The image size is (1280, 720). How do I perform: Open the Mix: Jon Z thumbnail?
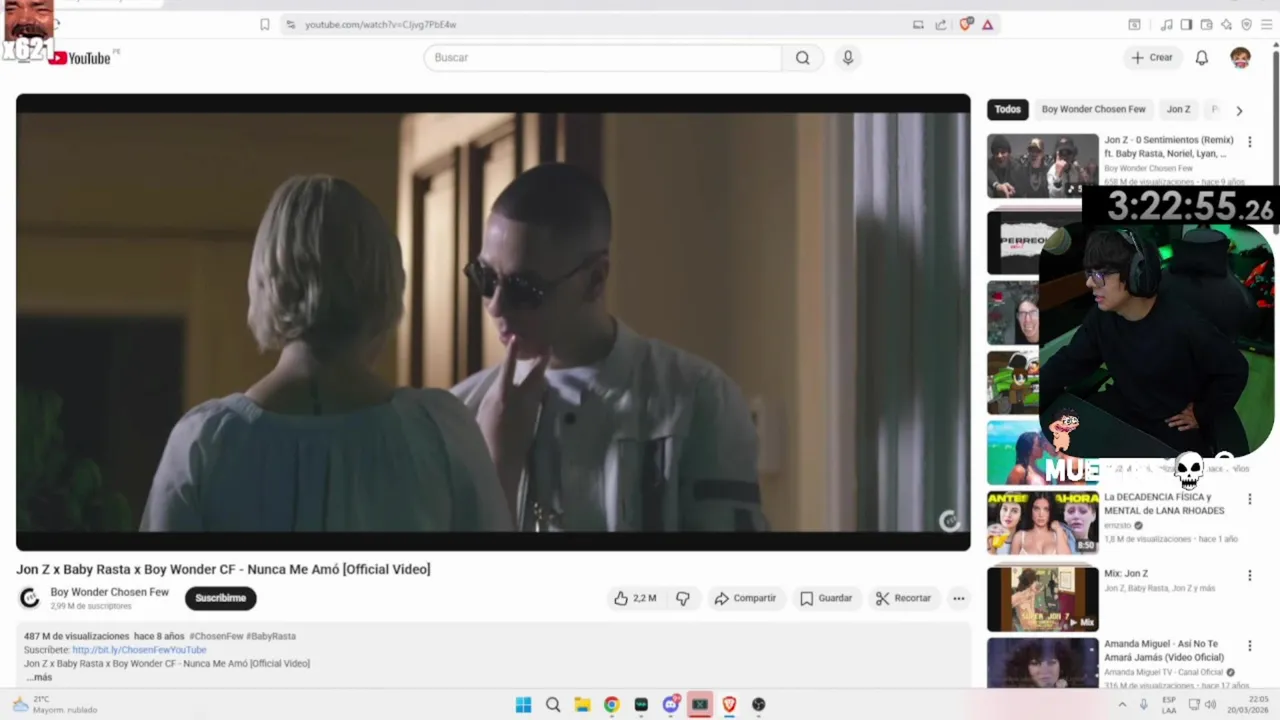(1042, 599)
